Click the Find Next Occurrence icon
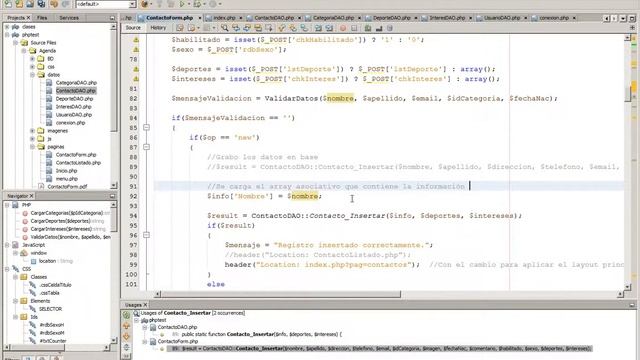This screenshot has width=640, height=360. tap(247, 28)
